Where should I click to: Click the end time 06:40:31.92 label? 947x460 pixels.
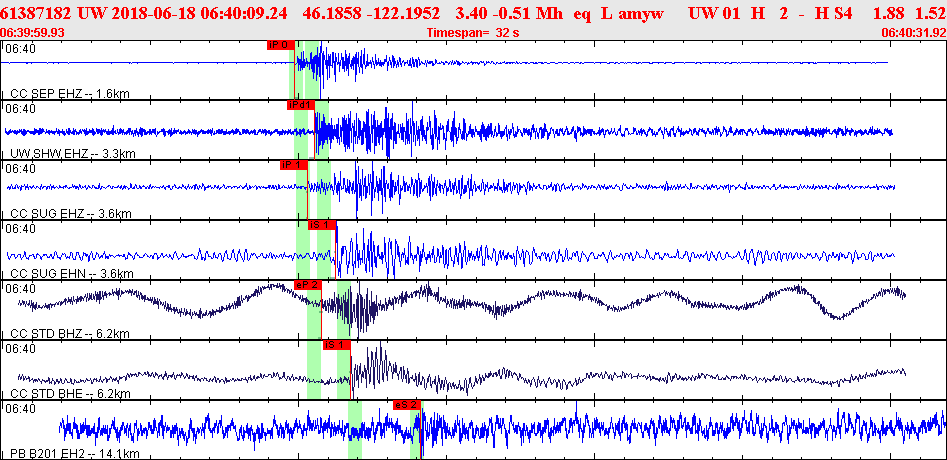click(x=913, y=33)
